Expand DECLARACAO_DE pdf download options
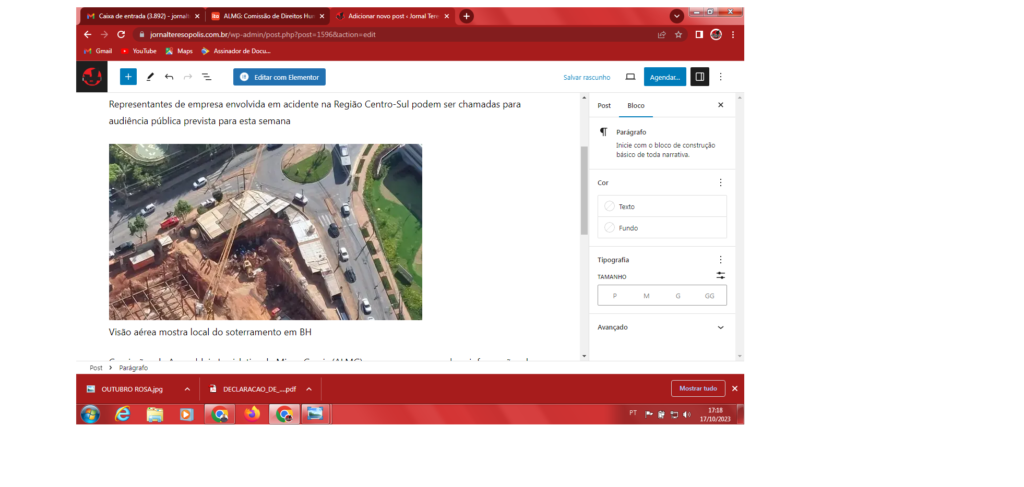This screenshot has height=487, width=1024. (x=309, y=389)
